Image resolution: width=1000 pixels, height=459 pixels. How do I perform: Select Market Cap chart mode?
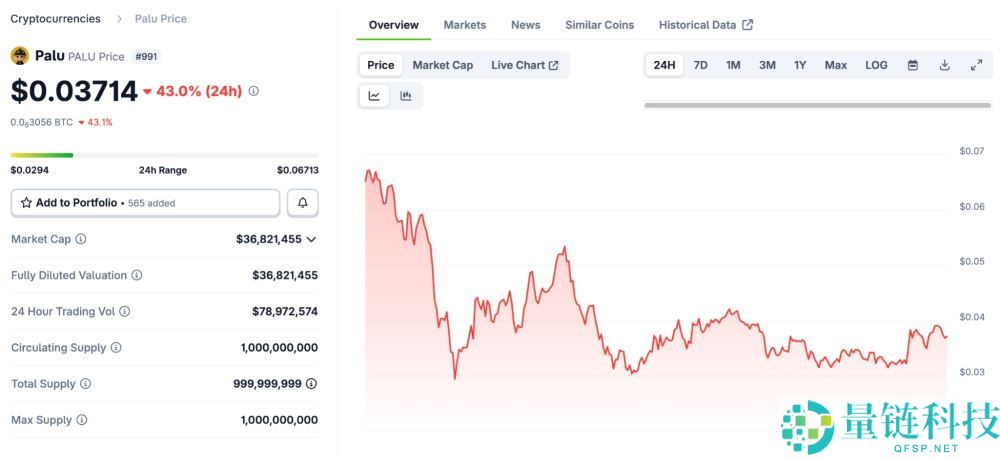(442, 65)
